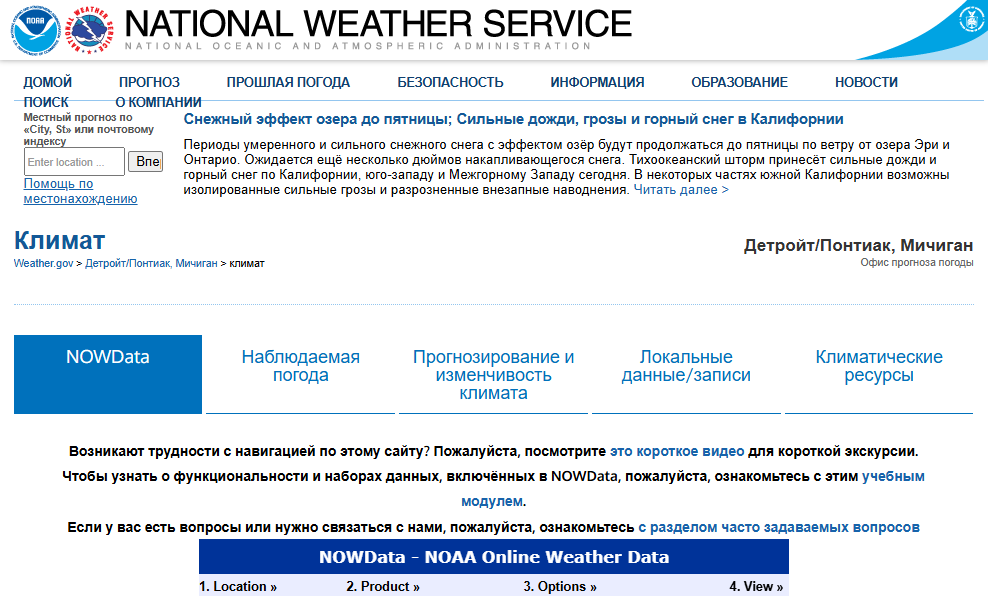Open the ОБРАЗОВАНИЕ menu
Screen dimensions: 988x596
pos(740,82)
